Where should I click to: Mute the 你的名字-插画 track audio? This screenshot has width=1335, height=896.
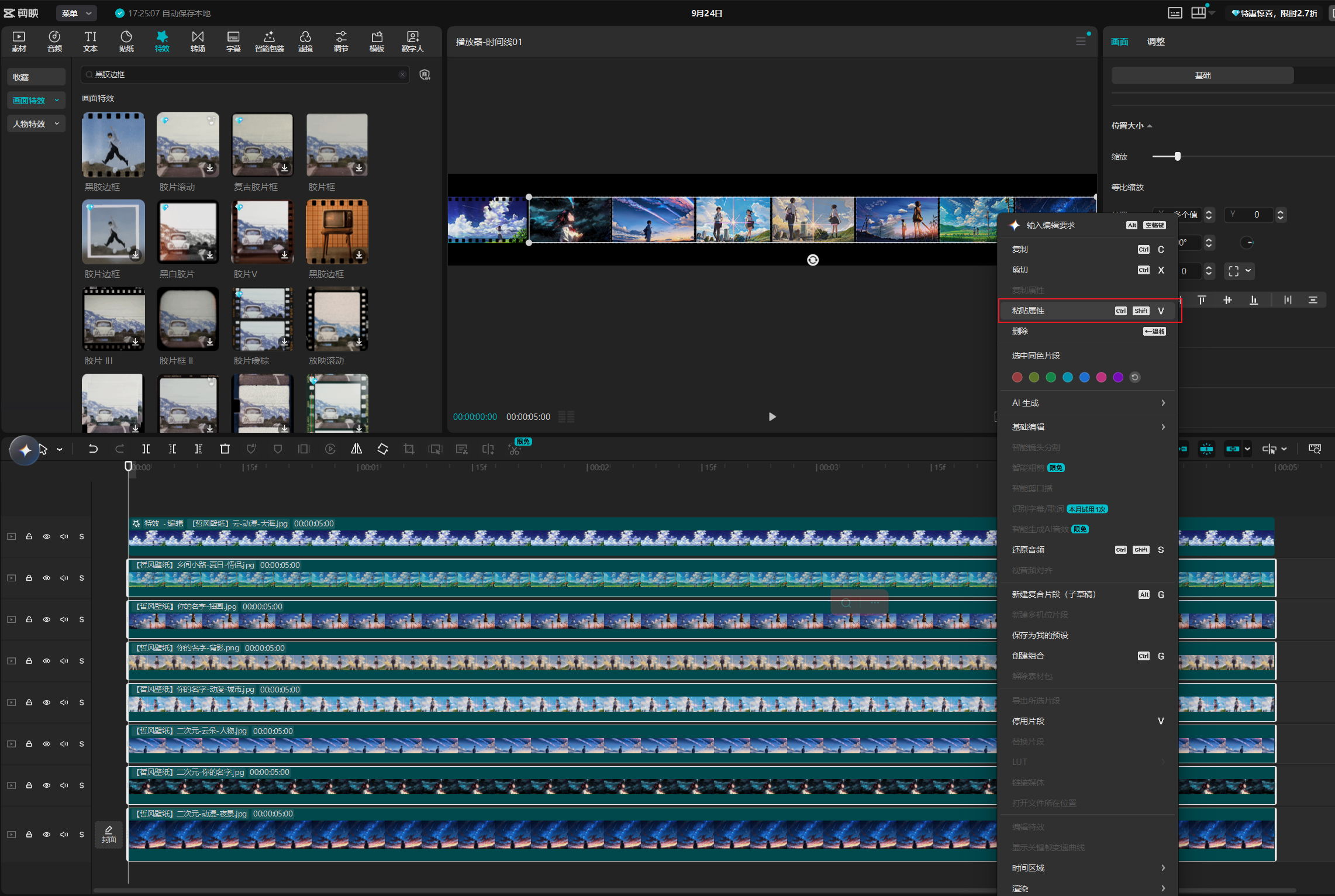pyautogui.click(x=64, y=619)
